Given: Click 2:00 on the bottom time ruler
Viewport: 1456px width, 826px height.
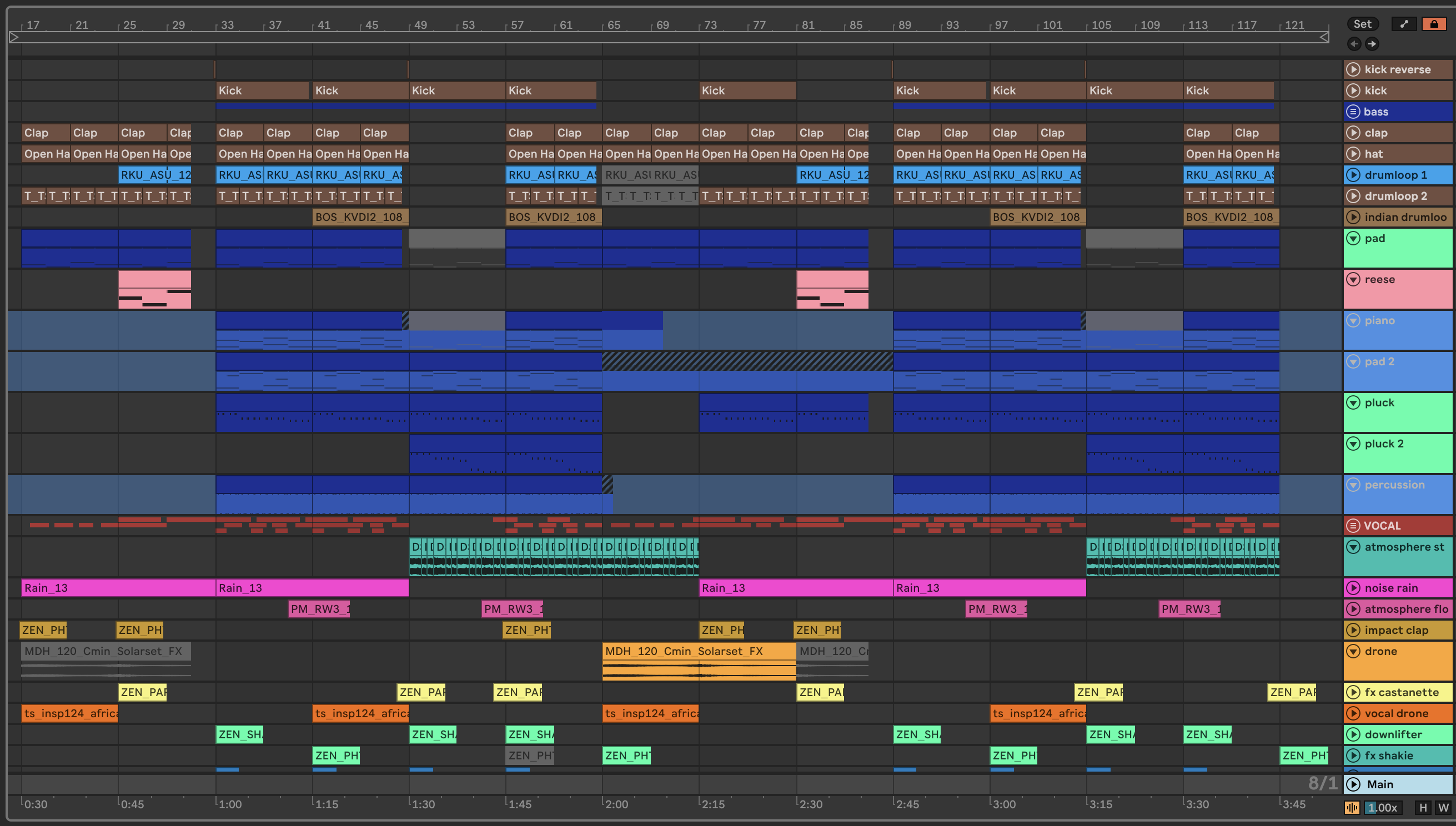Looking at the screenshot, I should tap(616, 804).
